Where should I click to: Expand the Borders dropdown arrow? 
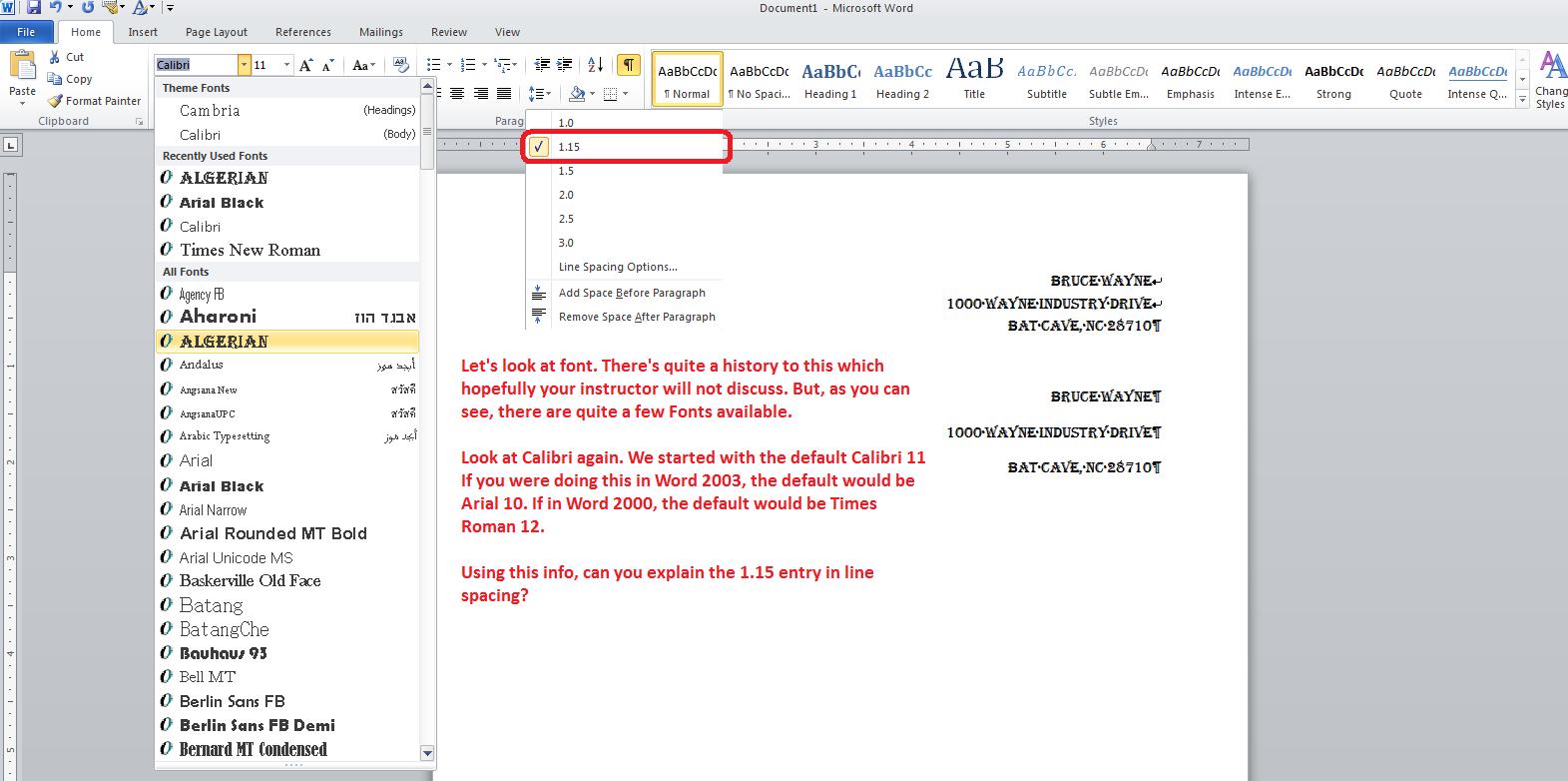[625, 94]
